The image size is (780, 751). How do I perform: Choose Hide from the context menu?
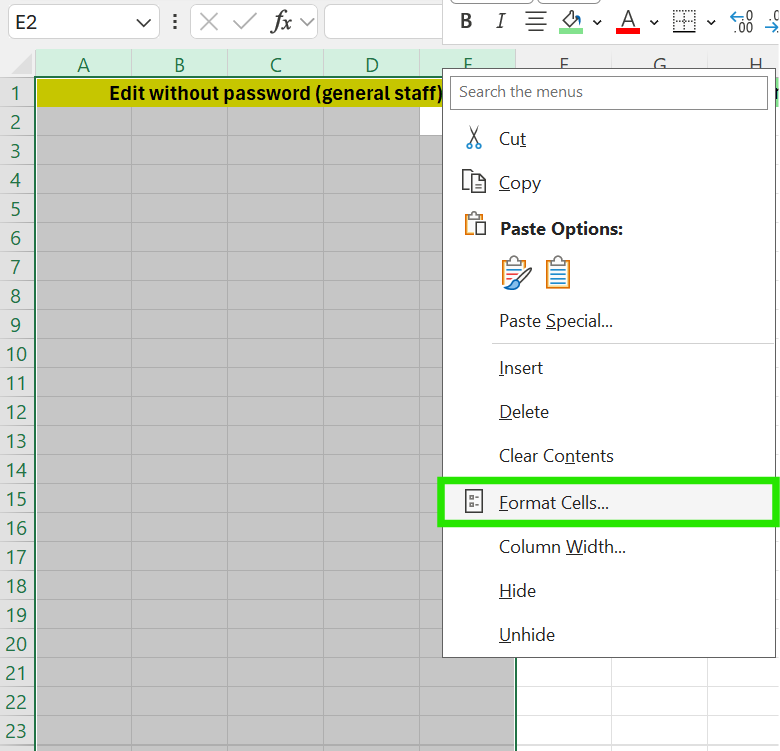coord(608,591)
